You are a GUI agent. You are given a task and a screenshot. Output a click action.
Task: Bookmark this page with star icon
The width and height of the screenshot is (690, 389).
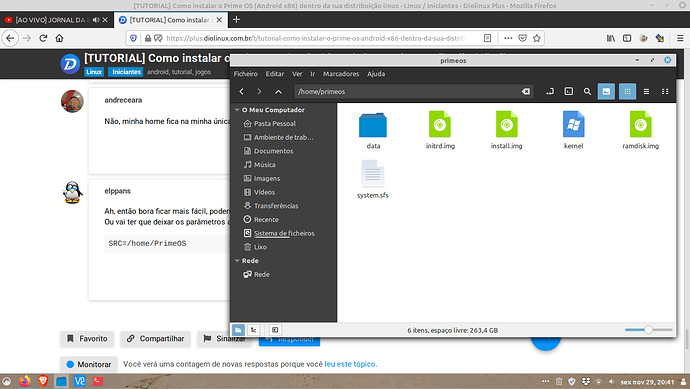536,38
